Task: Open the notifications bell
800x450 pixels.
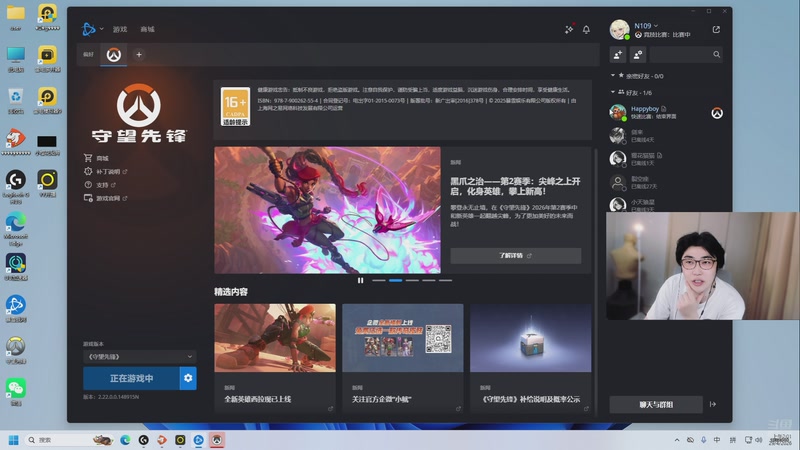Action: 586,30
